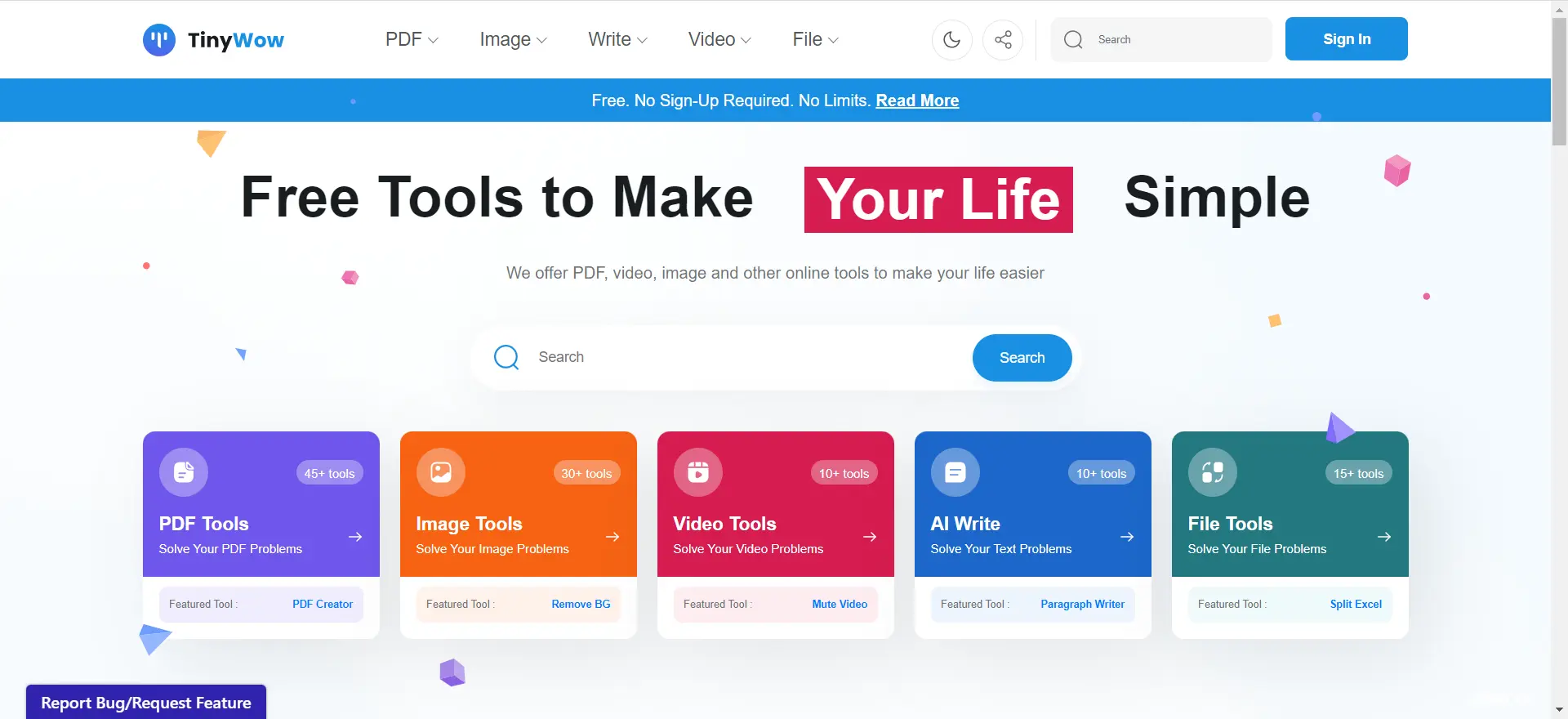Click the 45+ tools badge
Screen dimensions: 1568x719
click(x=329, y=473)
